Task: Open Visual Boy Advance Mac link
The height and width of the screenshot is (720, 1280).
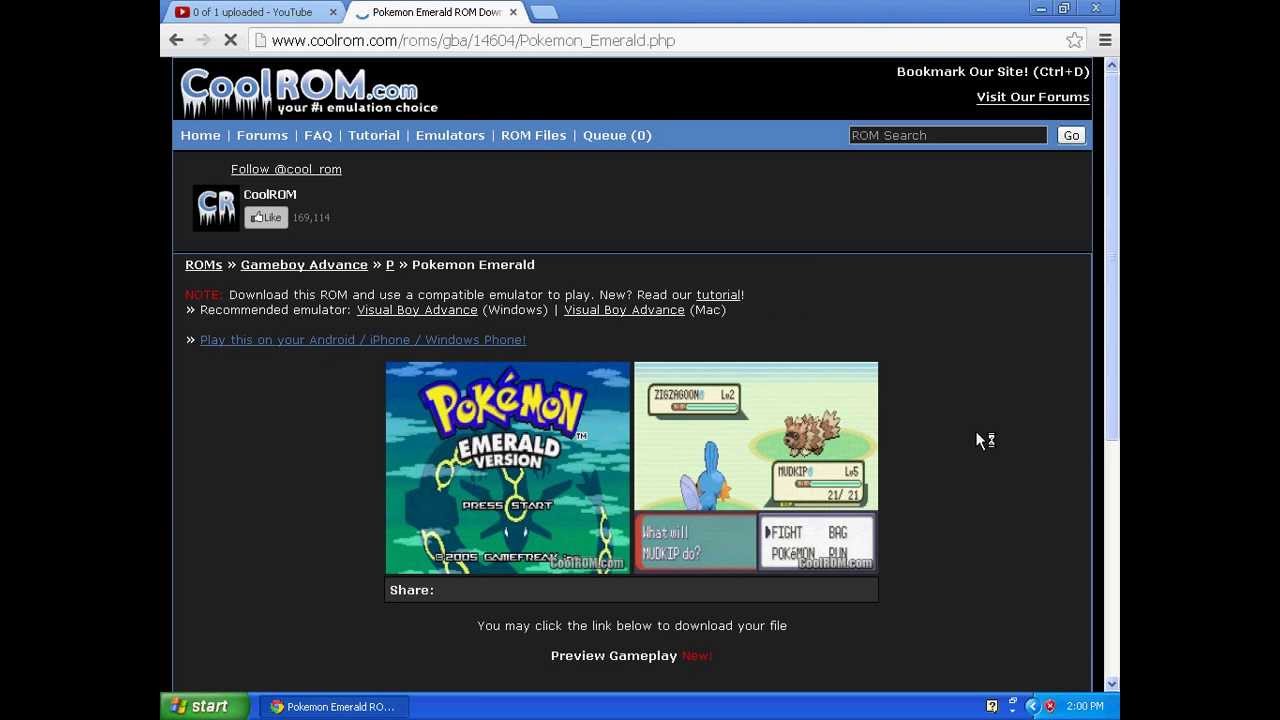Action: click(624, 310)
